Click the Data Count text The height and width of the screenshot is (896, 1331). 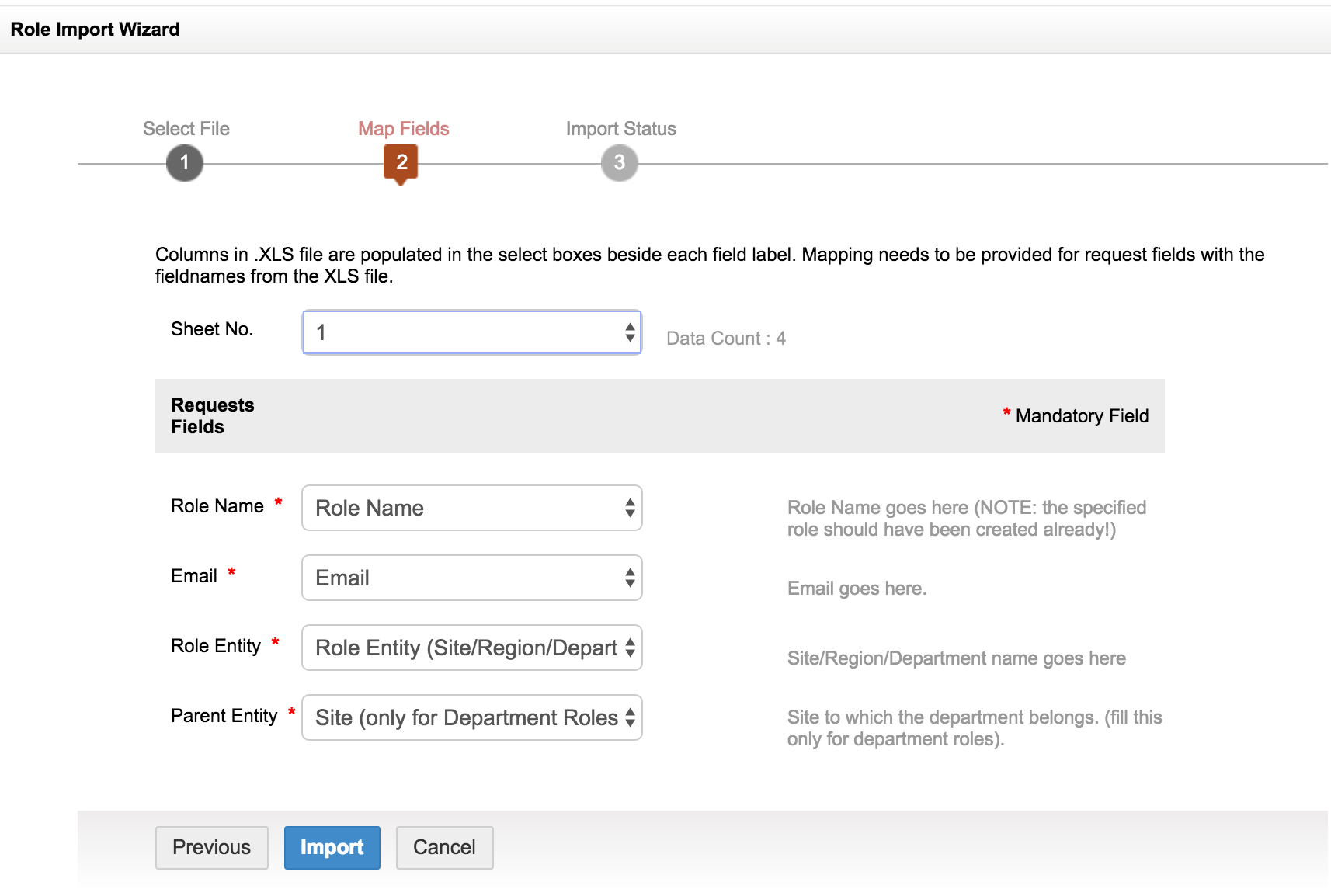point(725,339)
